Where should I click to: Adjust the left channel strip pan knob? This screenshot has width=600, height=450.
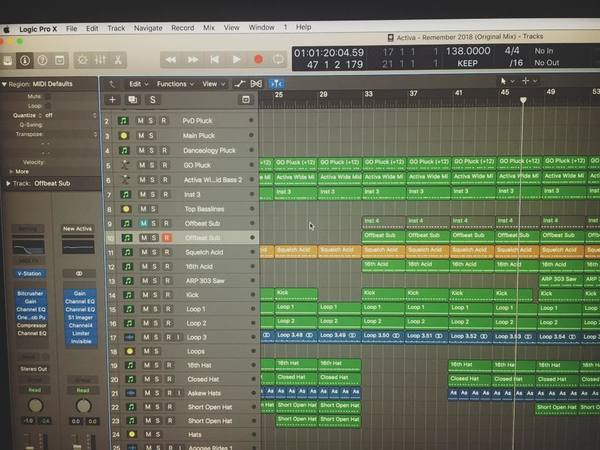(x=36, y=405)
